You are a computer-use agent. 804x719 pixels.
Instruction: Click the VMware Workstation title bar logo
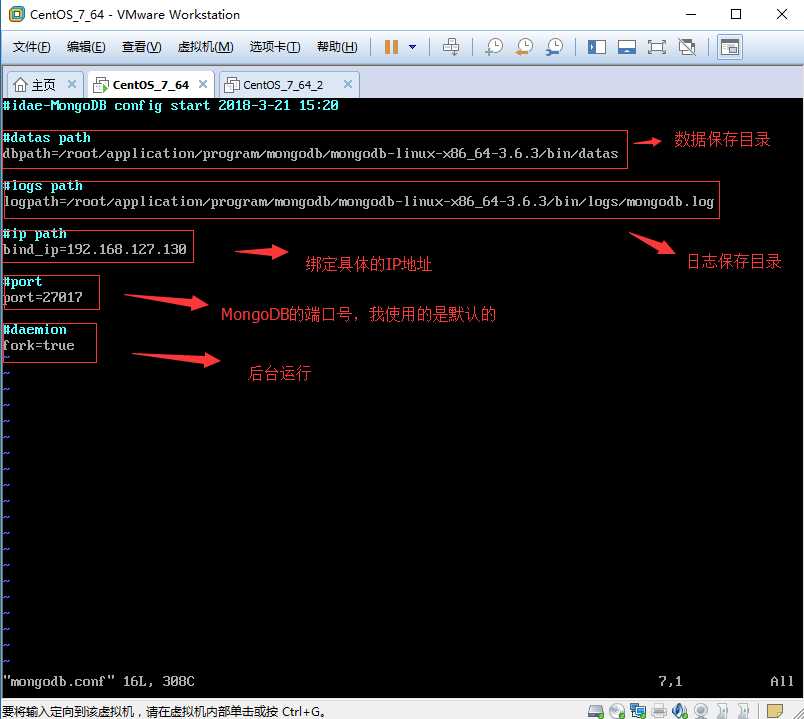(x=16, y=14)
